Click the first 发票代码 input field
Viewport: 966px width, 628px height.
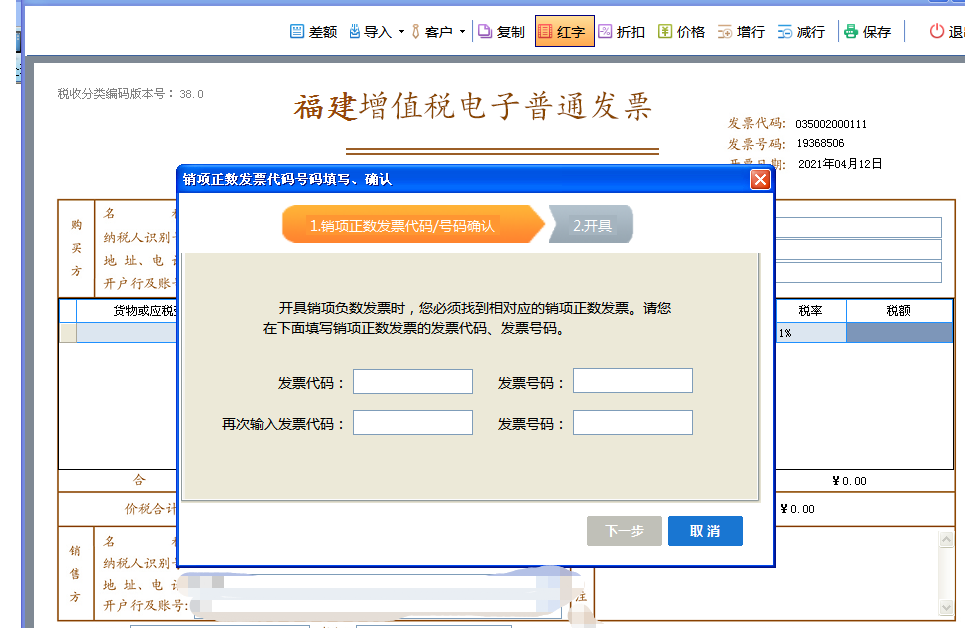coord(412,382)
